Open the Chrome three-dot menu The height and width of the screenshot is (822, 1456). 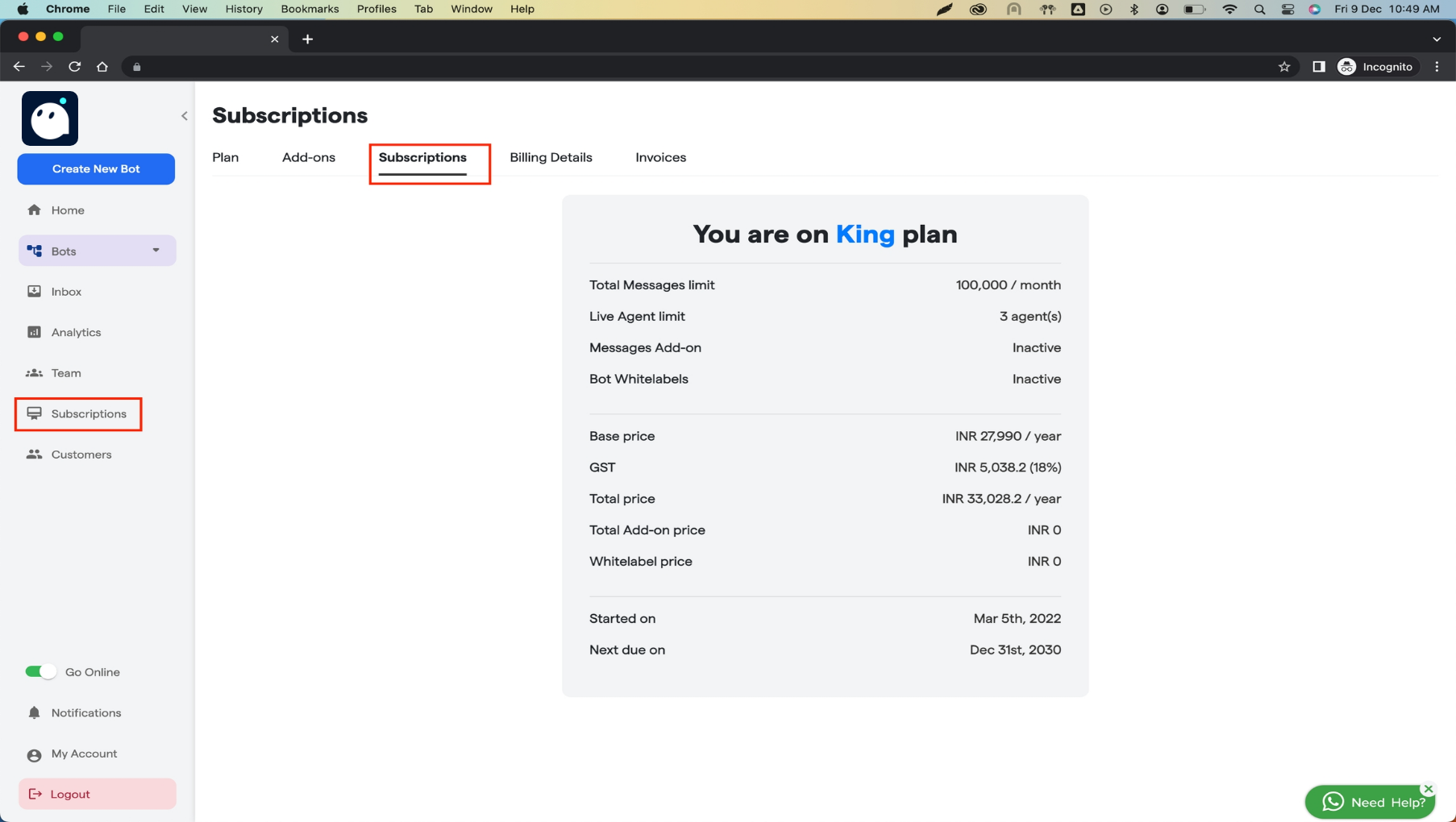[1437, 67]
